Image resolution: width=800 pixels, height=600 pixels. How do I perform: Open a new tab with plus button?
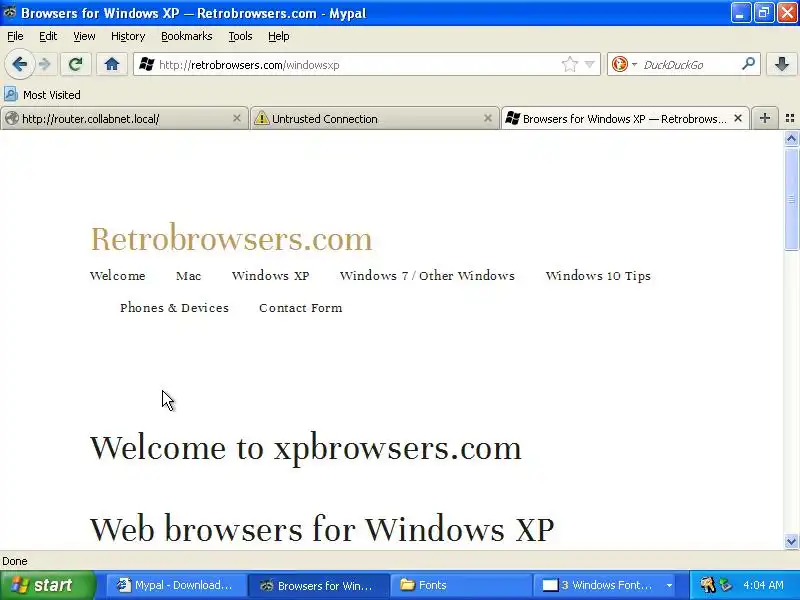(x=765, y=118)
